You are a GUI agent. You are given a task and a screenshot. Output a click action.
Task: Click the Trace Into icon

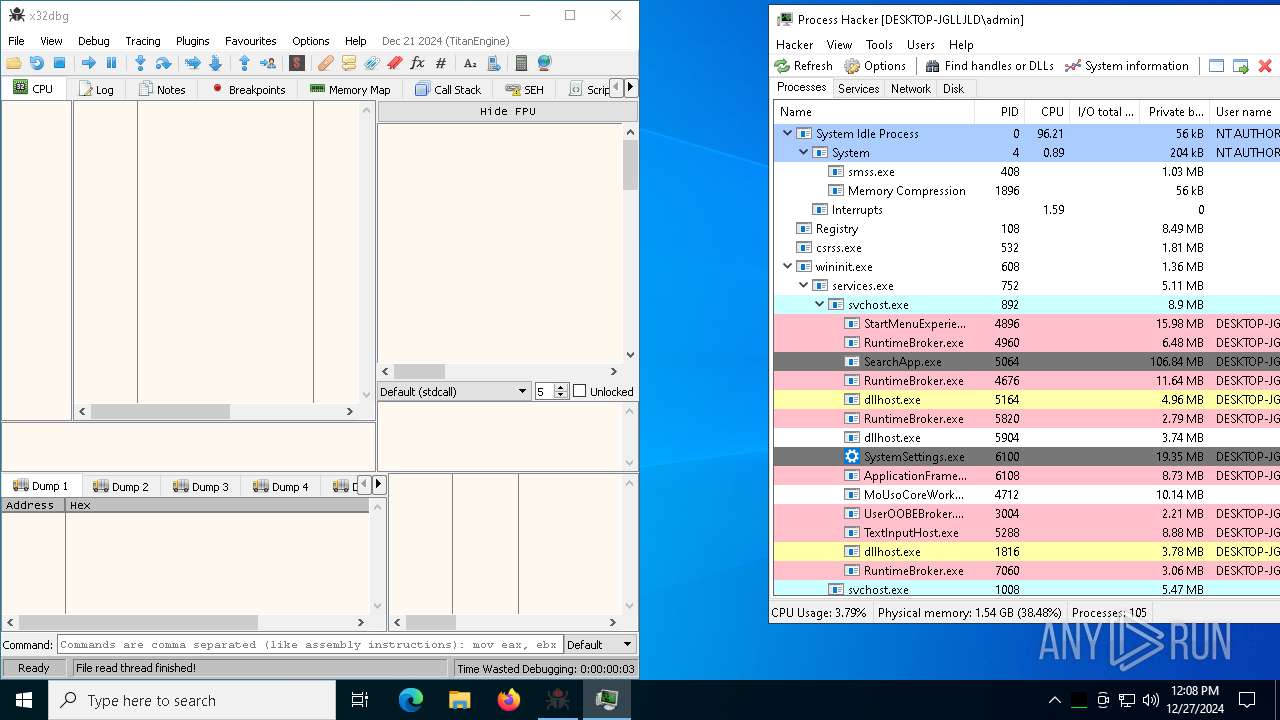[x=192, y=63]
